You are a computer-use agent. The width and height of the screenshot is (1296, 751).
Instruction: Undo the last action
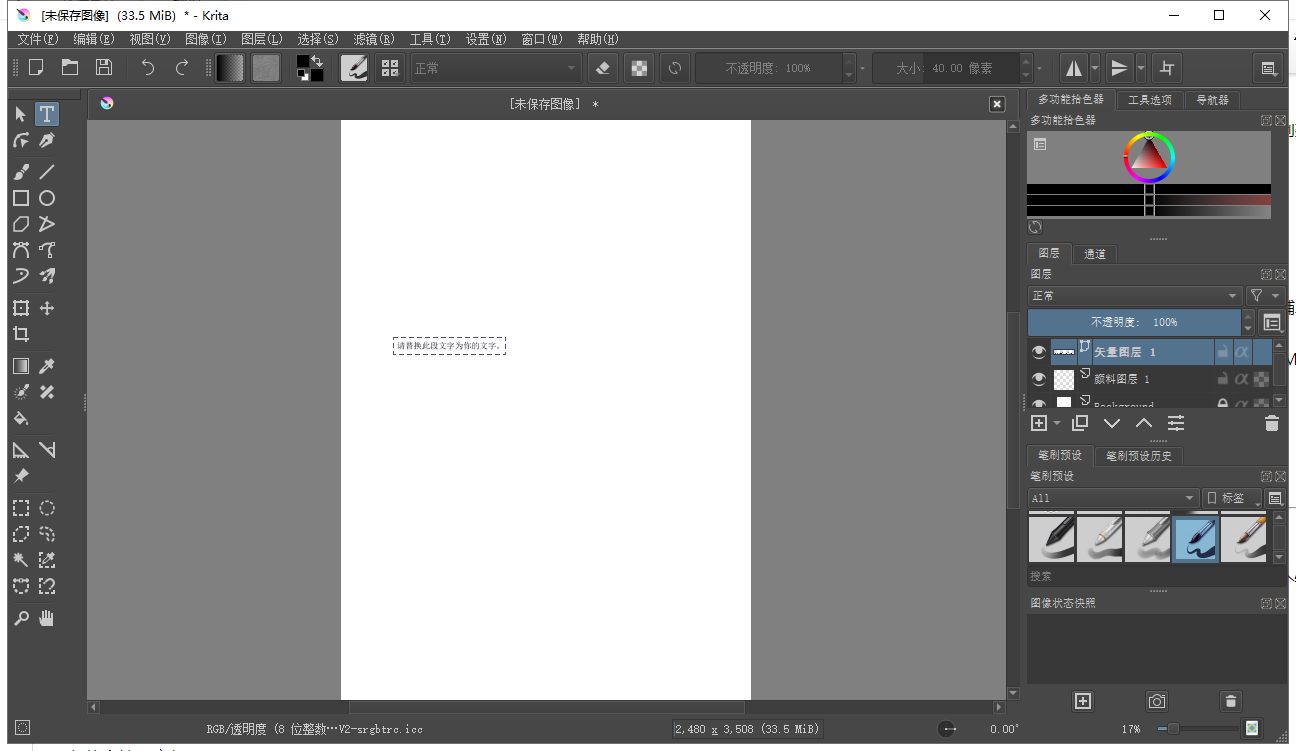point(148,68)
